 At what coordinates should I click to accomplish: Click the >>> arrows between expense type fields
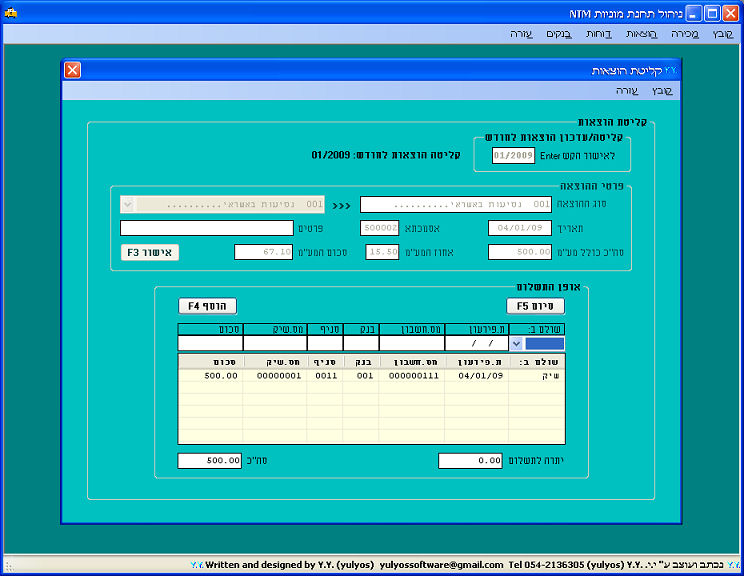click(x=342, y=206)
